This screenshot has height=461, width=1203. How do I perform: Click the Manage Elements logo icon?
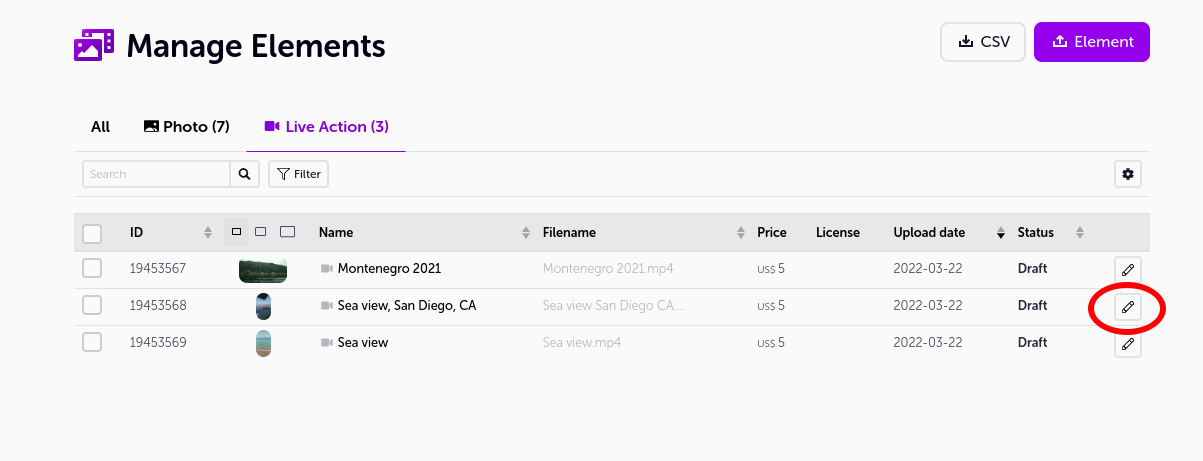(x=94, y=45)
